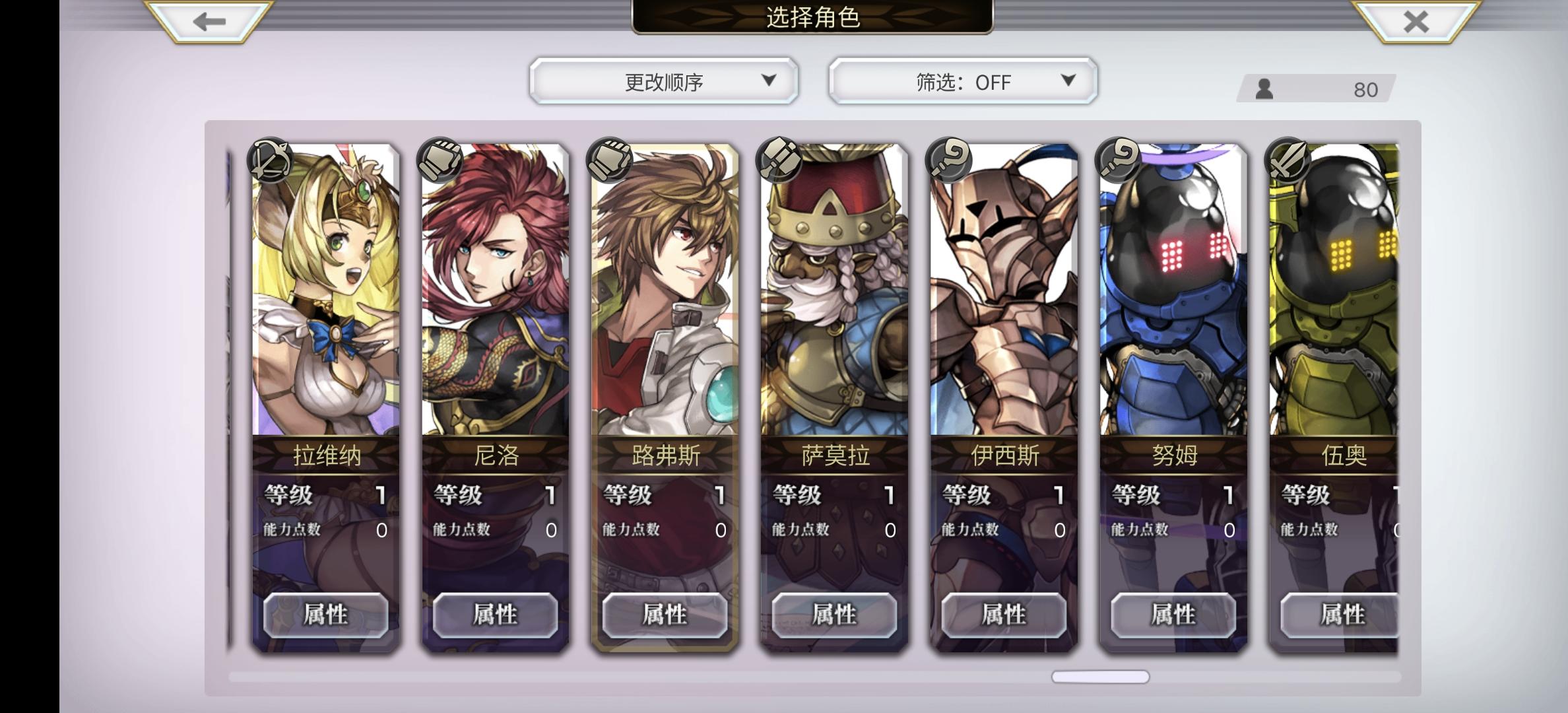Click the character count person icon
Screen dimensions: 1568x713
pyautogui.click(x=1264, y=89)
